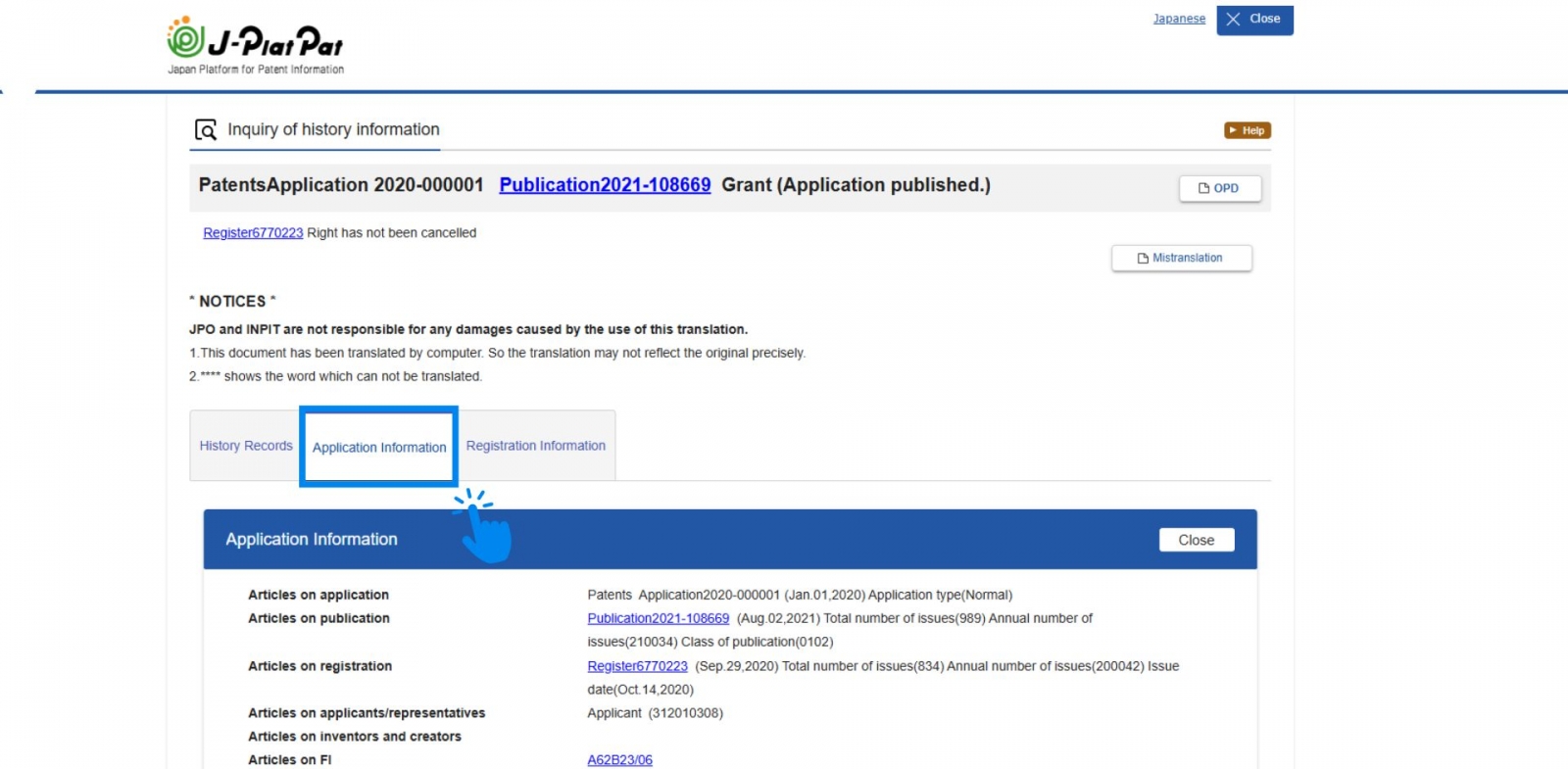1568x769 pixels.
Task: Click the Applicant (312010308) entry
Action: 655,713
